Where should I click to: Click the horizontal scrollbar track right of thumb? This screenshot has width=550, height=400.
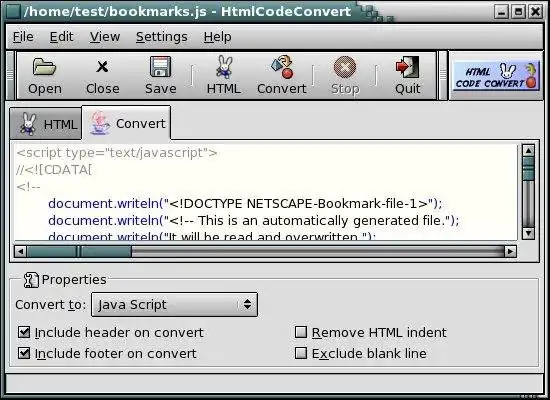point(317,251)
